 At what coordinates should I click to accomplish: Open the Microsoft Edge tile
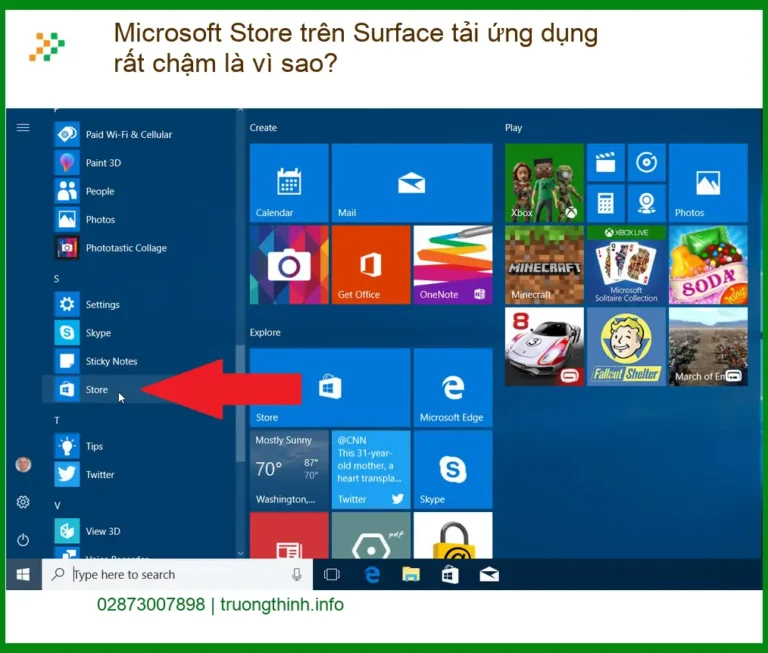[x=453, y=387]
